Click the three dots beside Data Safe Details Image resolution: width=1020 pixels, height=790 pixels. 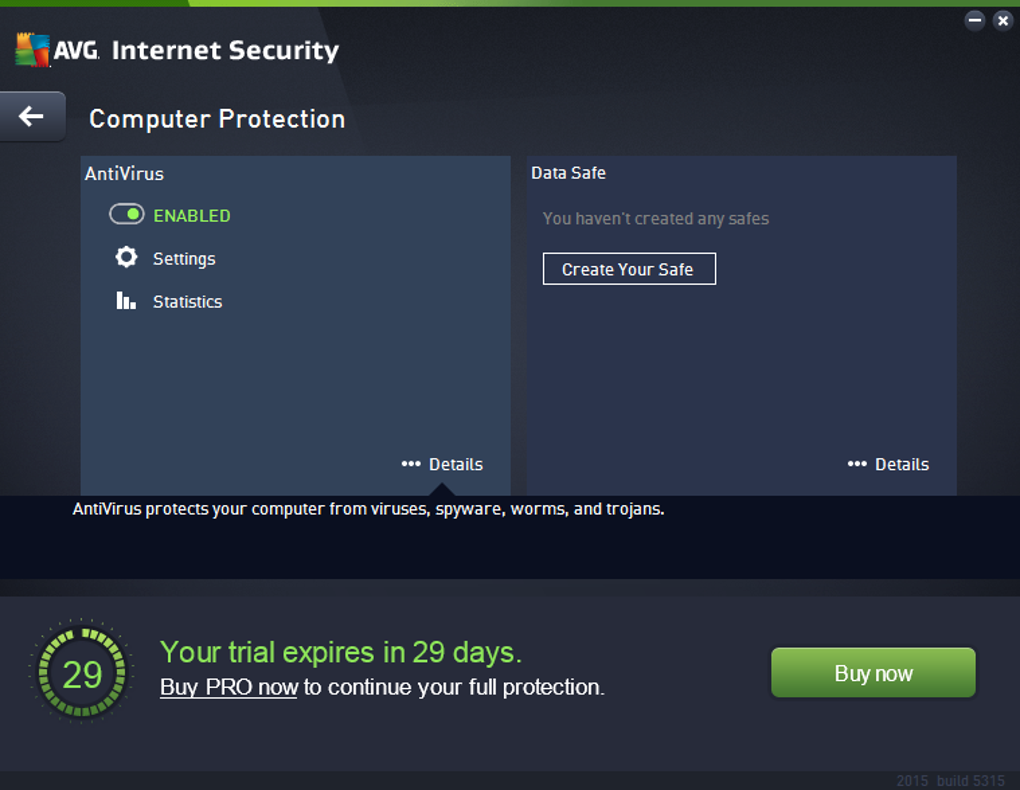(x=857, y=464)
